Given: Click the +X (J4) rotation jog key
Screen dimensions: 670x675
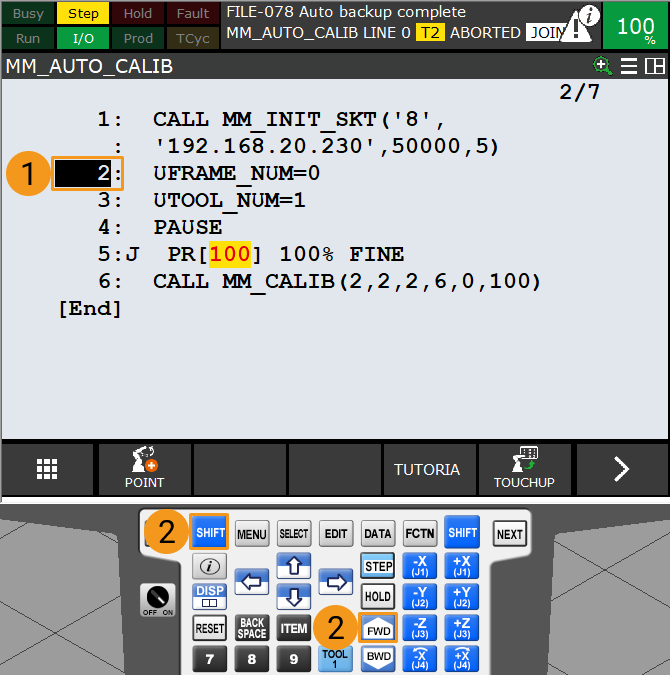Looking at the screenshot, I should tap(462, 659).
